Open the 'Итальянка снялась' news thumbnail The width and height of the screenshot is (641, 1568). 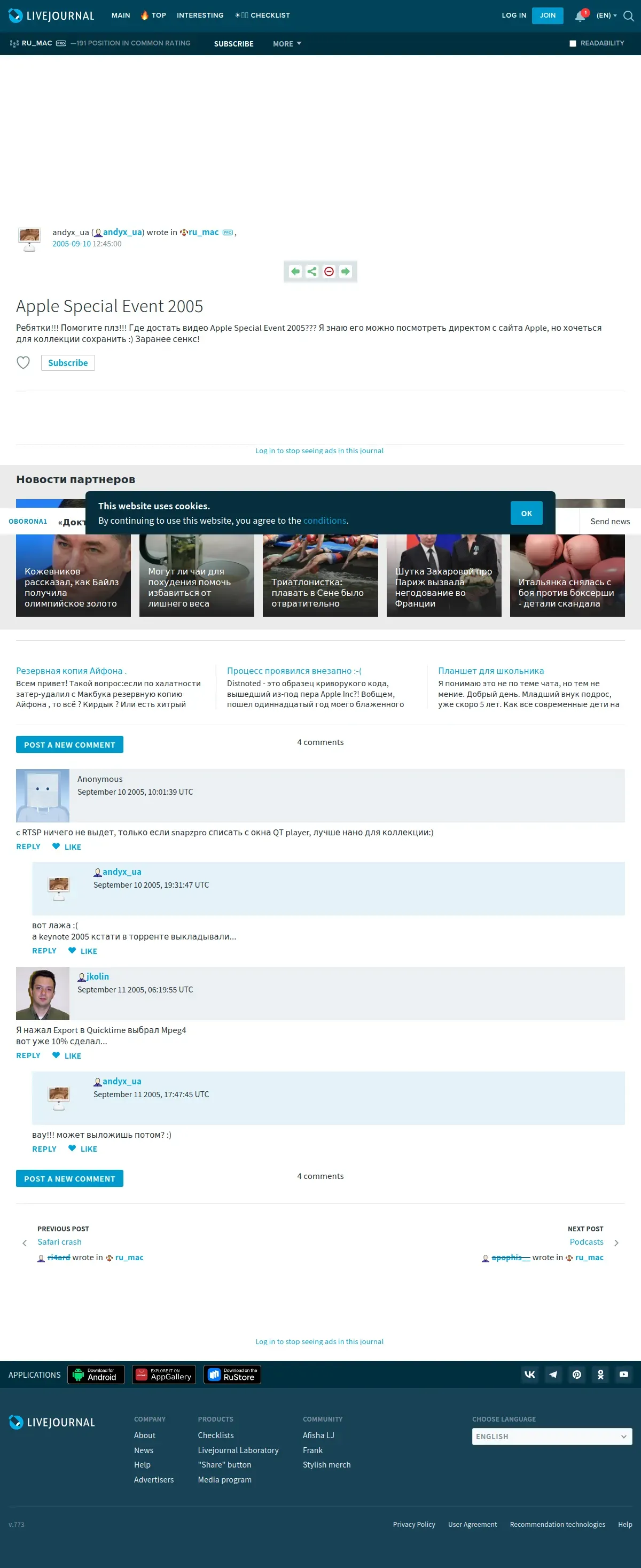point(567,575)
